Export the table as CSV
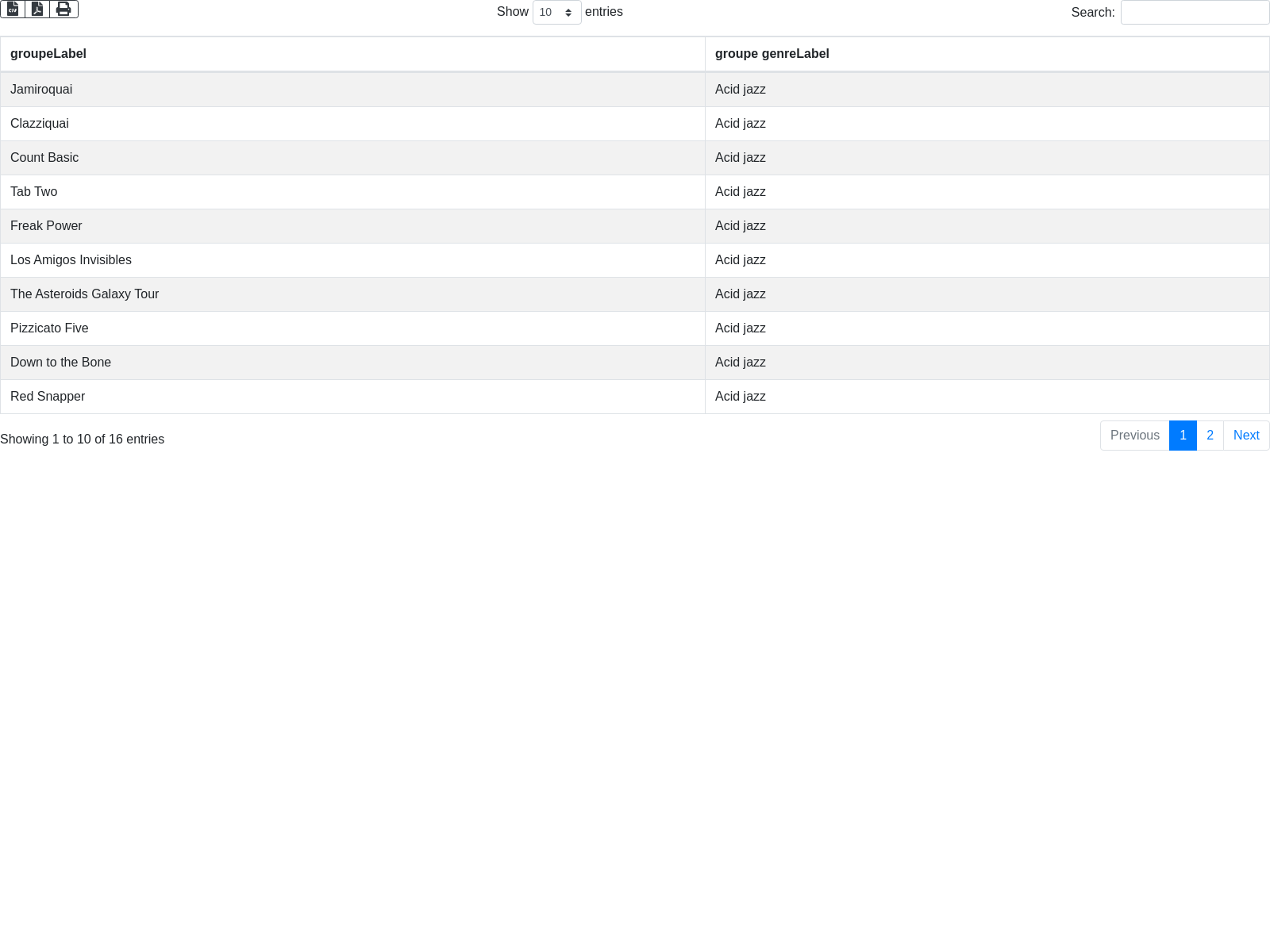This screenshot has height=952, width=1270. point(13,9)
